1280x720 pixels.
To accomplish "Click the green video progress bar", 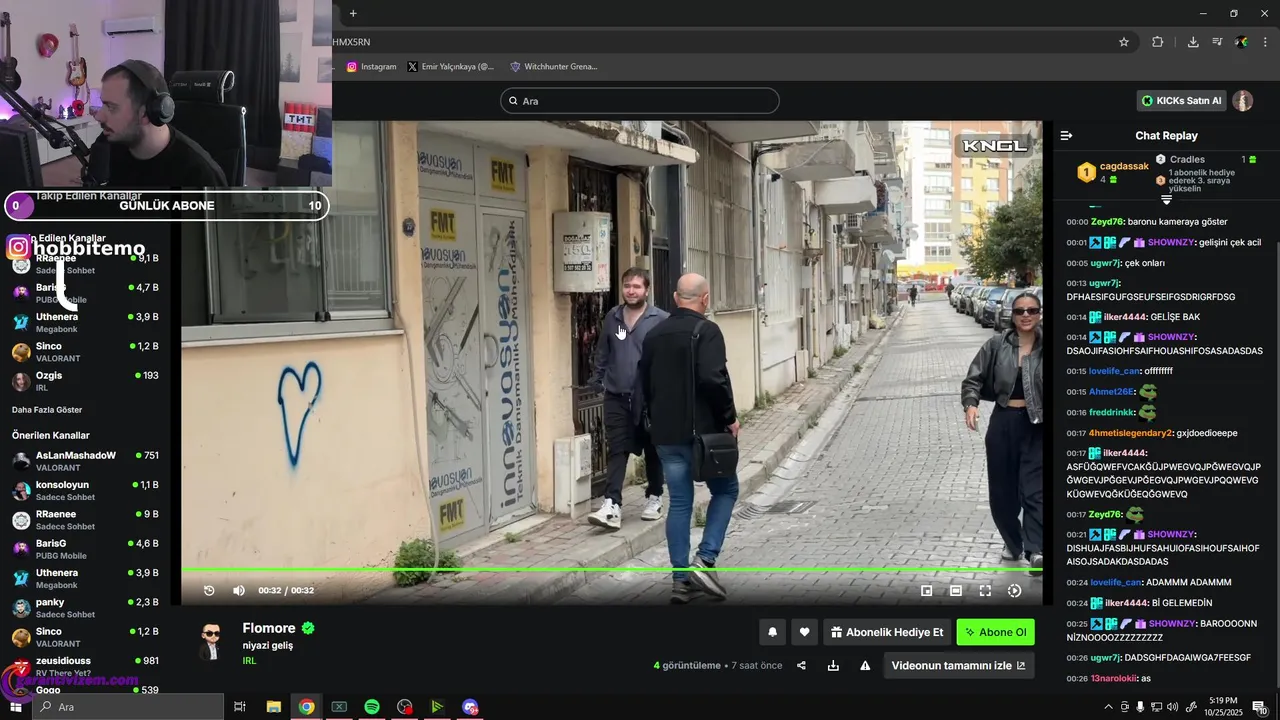I will click(612, 570).
